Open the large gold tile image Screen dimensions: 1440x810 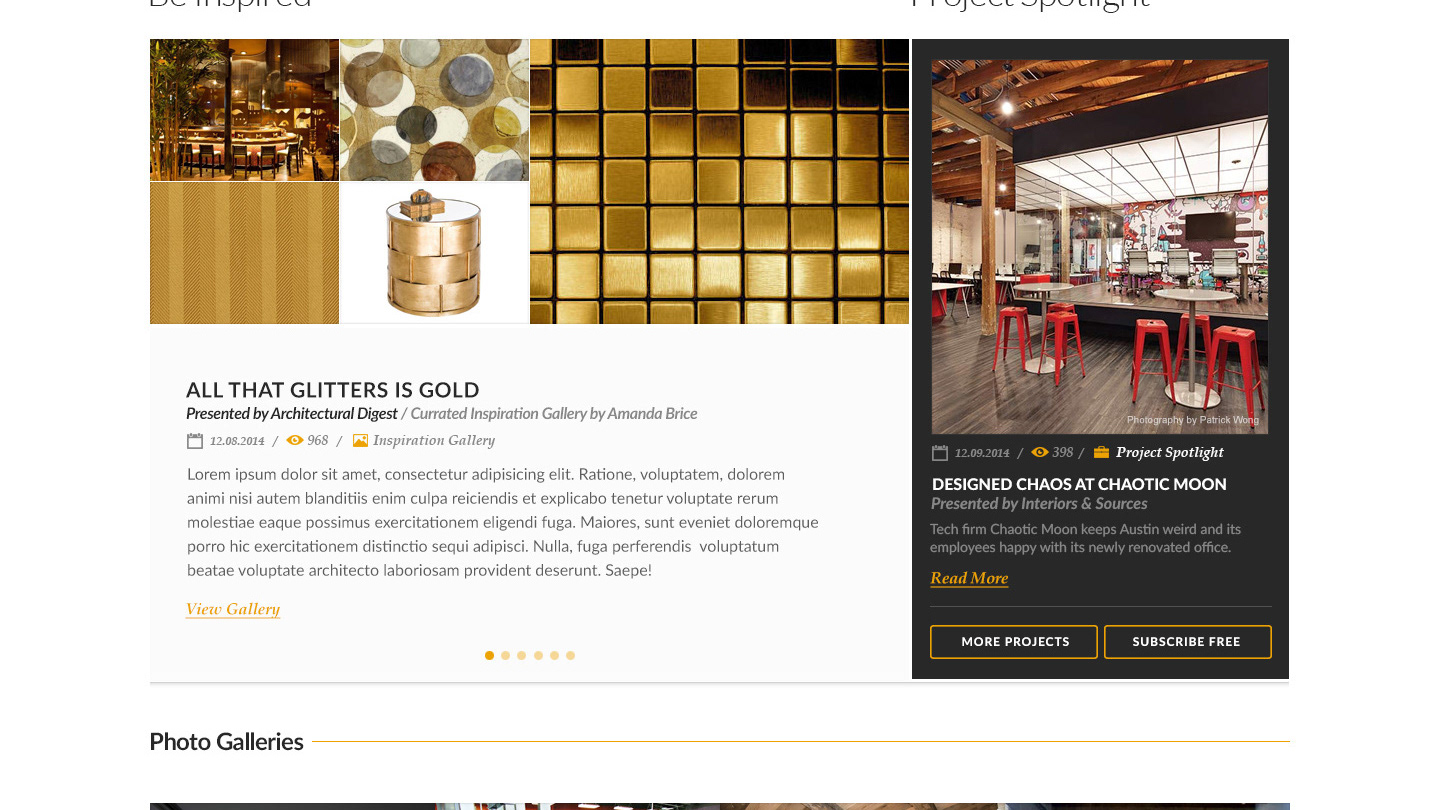[x=719, y=181]
